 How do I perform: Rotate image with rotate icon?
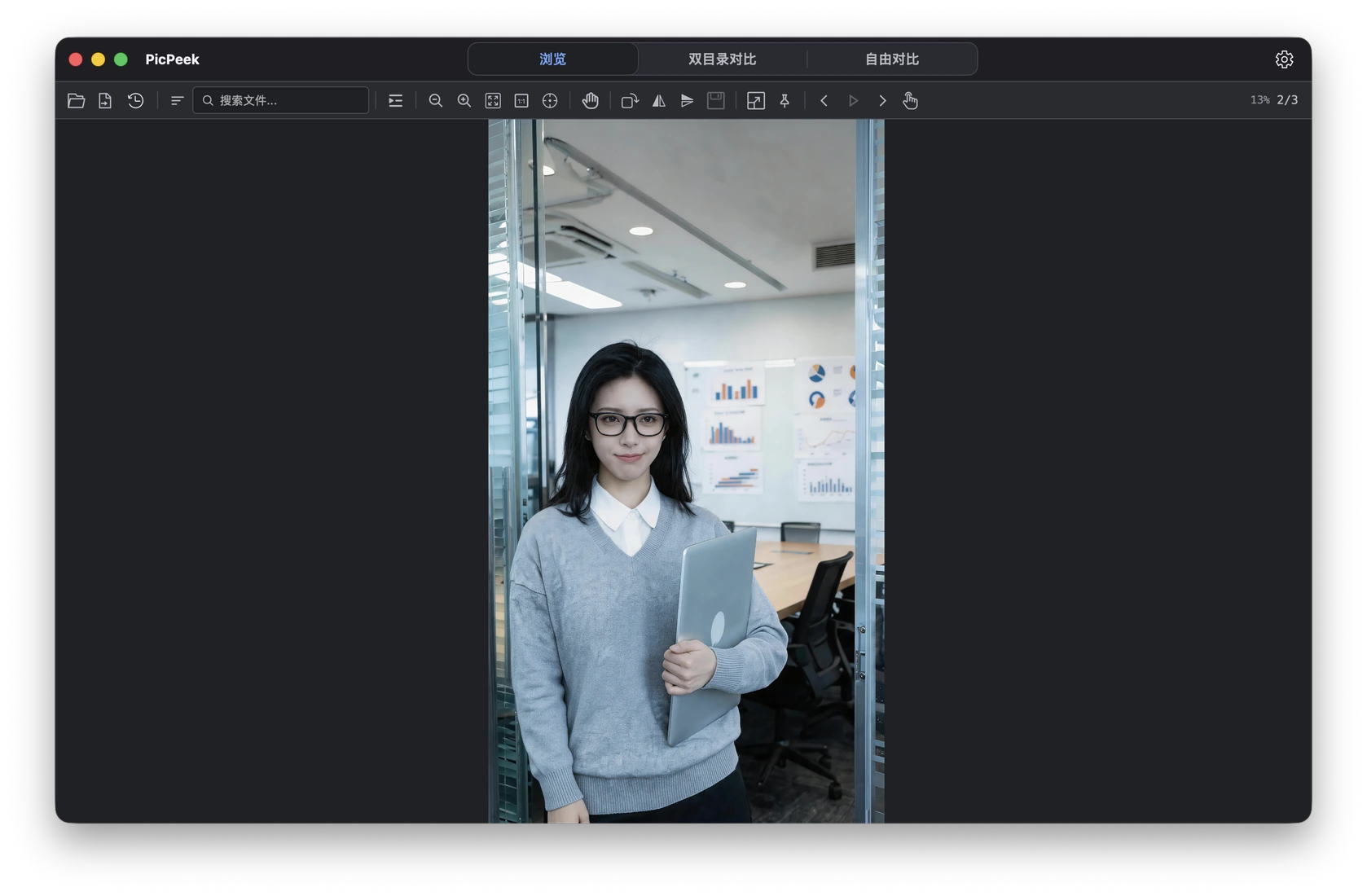(630, 100)
